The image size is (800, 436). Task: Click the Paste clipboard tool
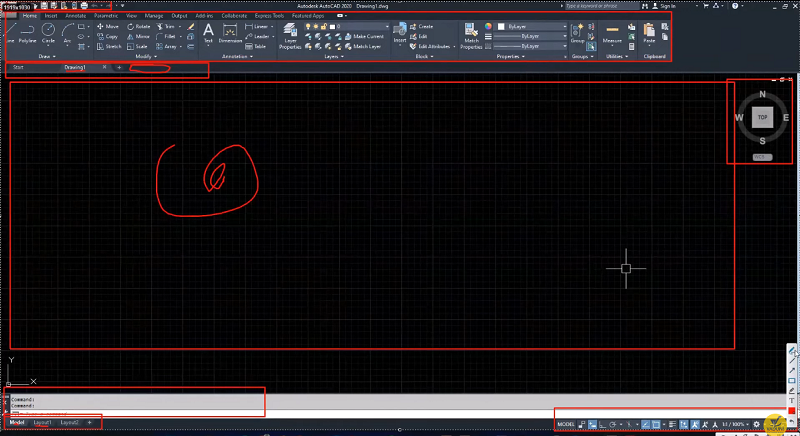[x=649, y=34]
